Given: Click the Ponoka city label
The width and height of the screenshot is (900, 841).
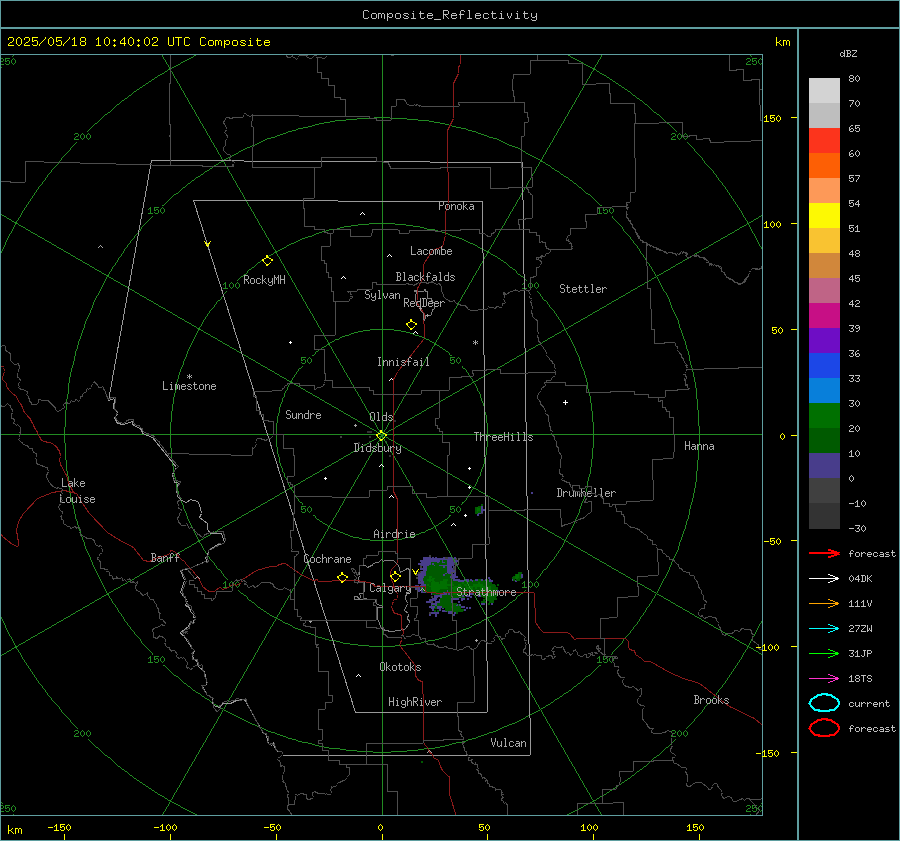Looking at the screenshot, I should (x=456, y=206).
